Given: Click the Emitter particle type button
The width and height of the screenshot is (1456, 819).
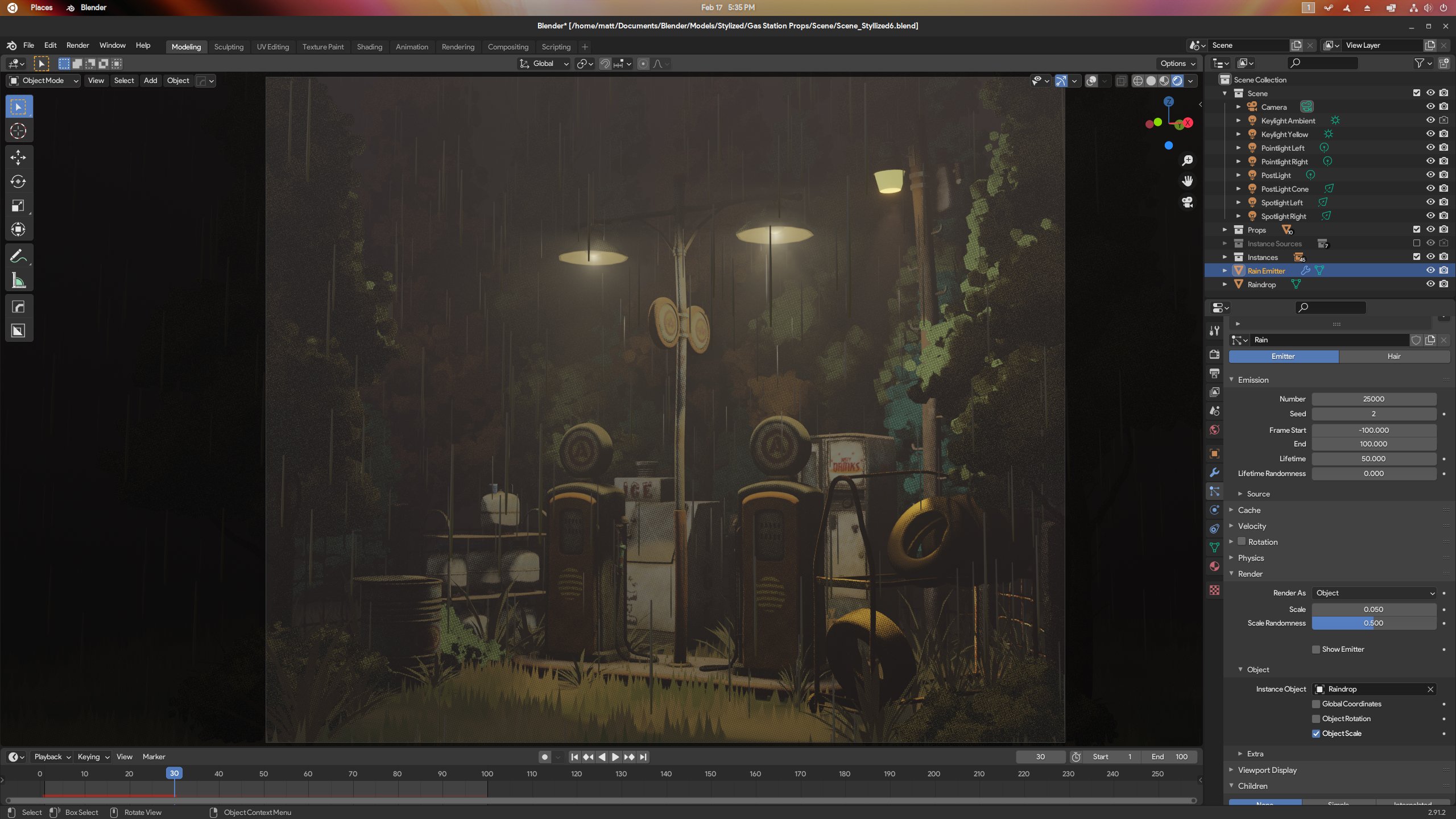Looking at the screenshot, I should (x=1283, y=357).
